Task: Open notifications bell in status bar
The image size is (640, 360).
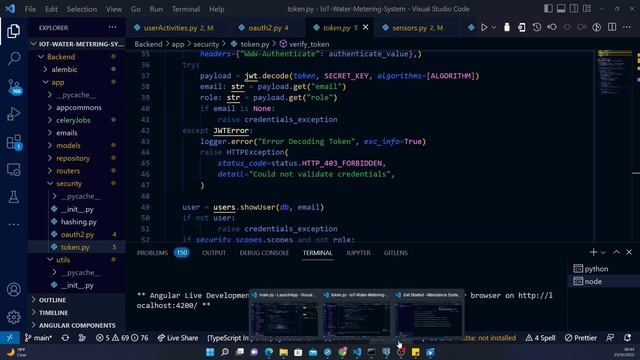Action: (x=627, y=338)
